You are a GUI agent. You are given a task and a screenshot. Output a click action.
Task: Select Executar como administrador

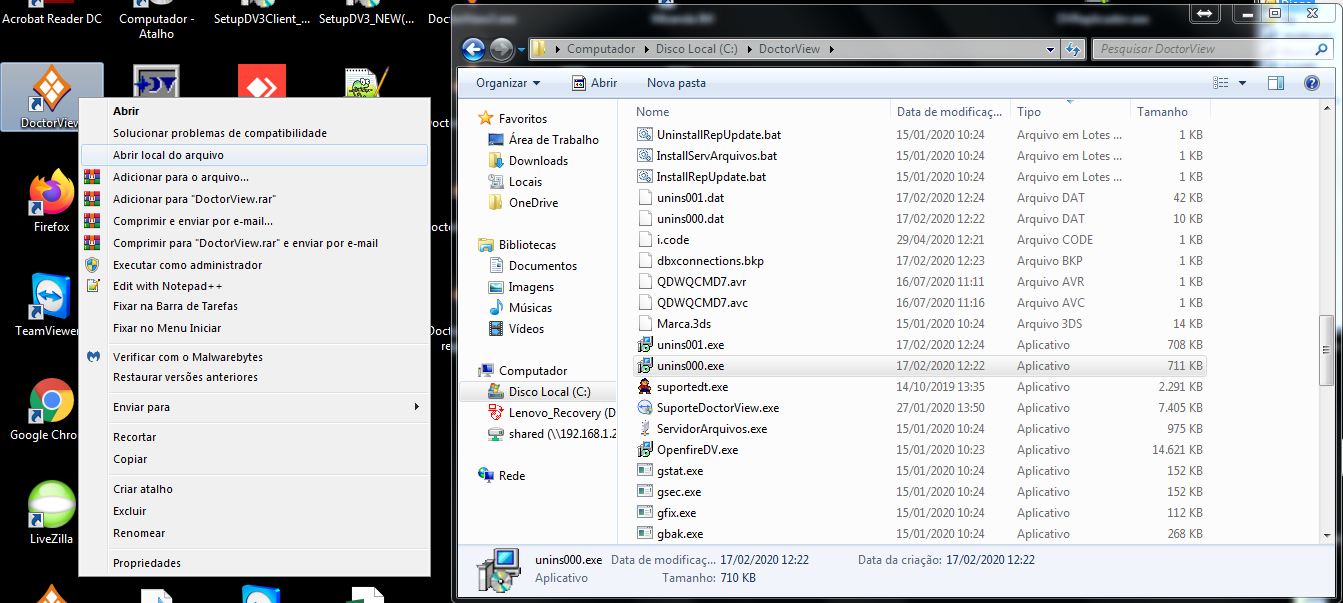click(x=187, y=265)
